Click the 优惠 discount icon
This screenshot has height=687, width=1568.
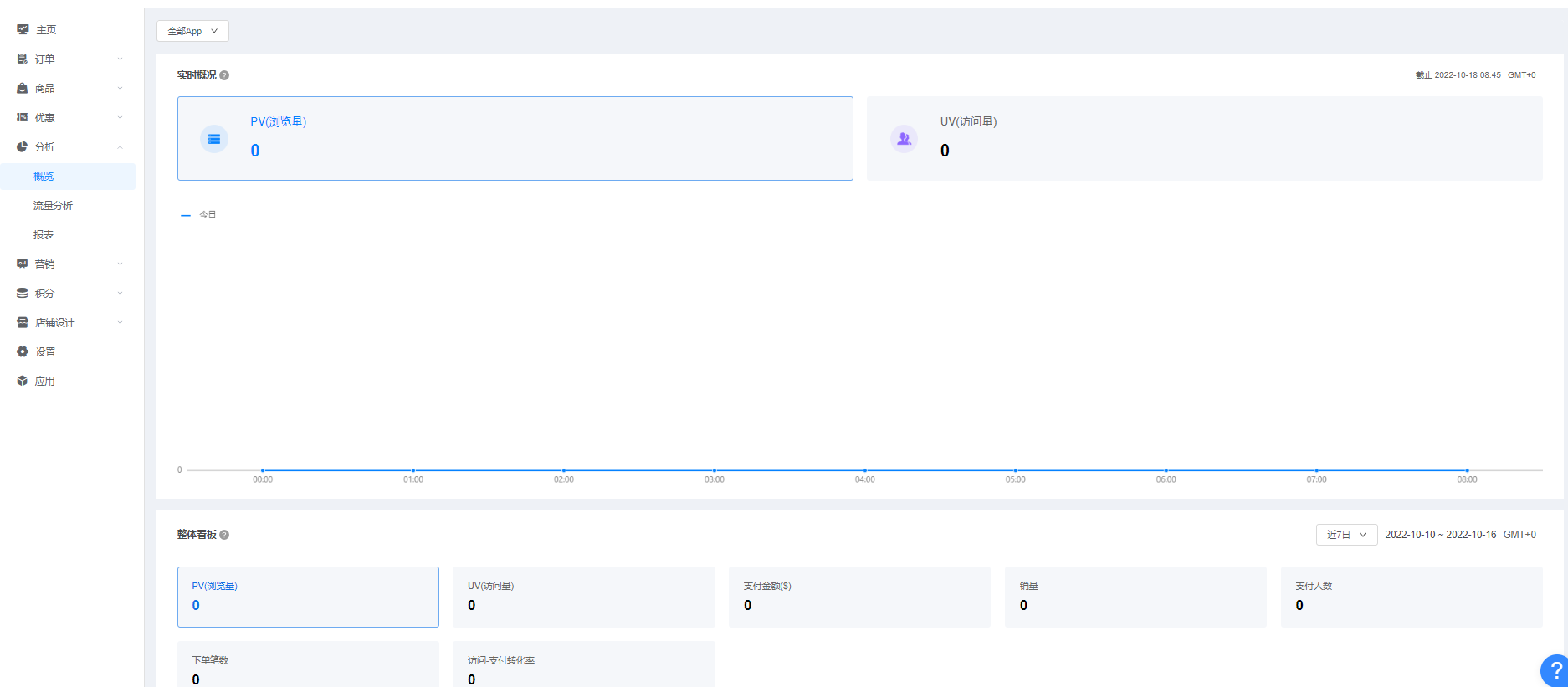[x=23, y=117]
